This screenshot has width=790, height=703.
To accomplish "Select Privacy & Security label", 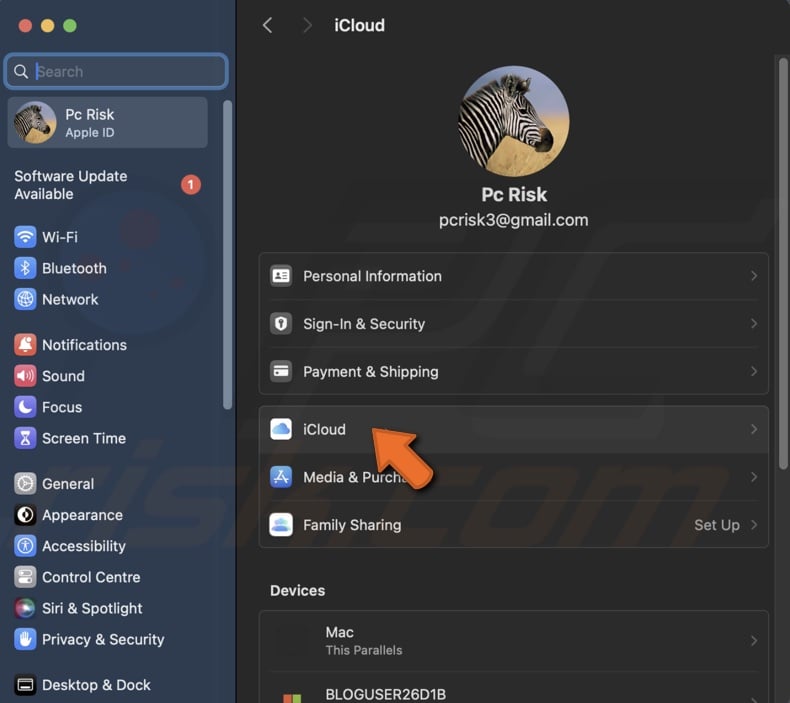I will coord(103,640).
